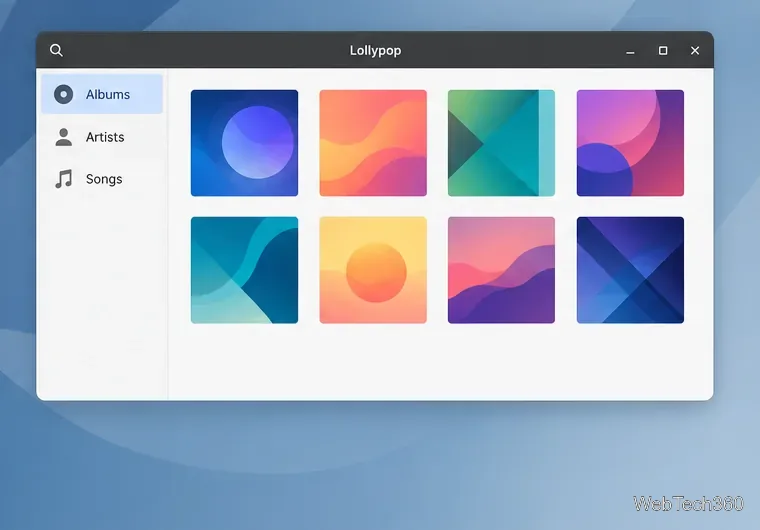
Task: Open the orange wavy gradient album cover
Action: tap(373, 143)
